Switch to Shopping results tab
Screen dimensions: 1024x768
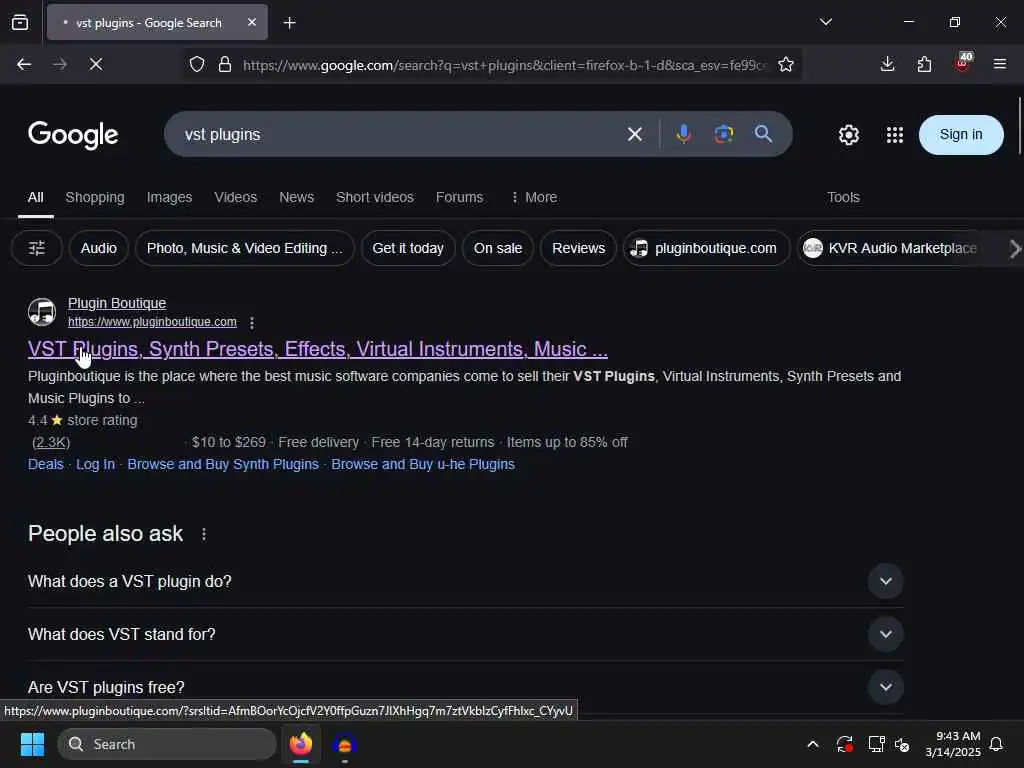(95, 197)
